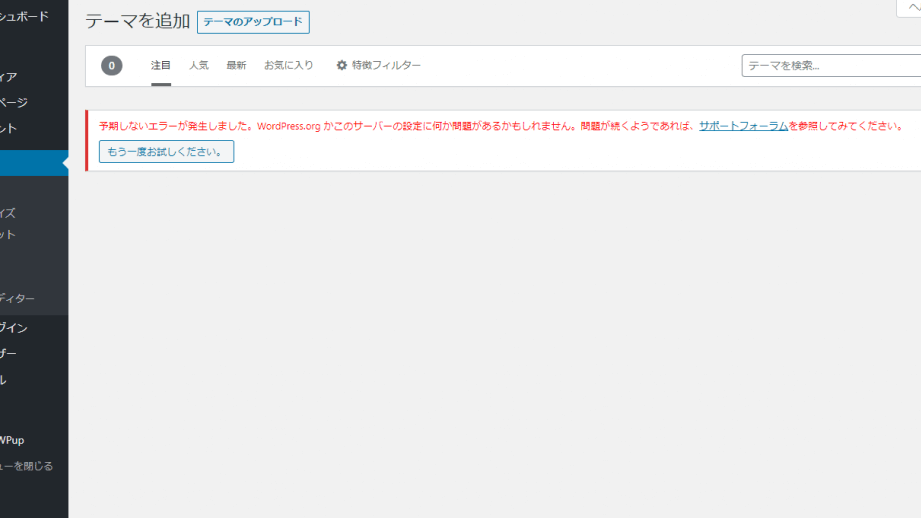Expand the help panel chevron at top right
This screenshot has height=518, width=921.
[910, 8]
